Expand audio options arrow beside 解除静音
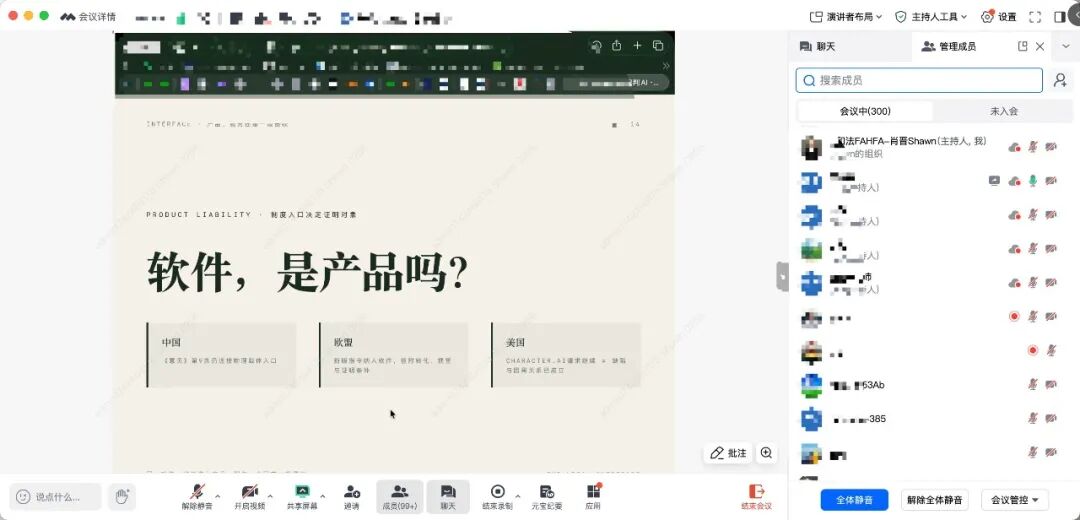This screenshot has width=1080, height=520. click(x=218, y=496)
